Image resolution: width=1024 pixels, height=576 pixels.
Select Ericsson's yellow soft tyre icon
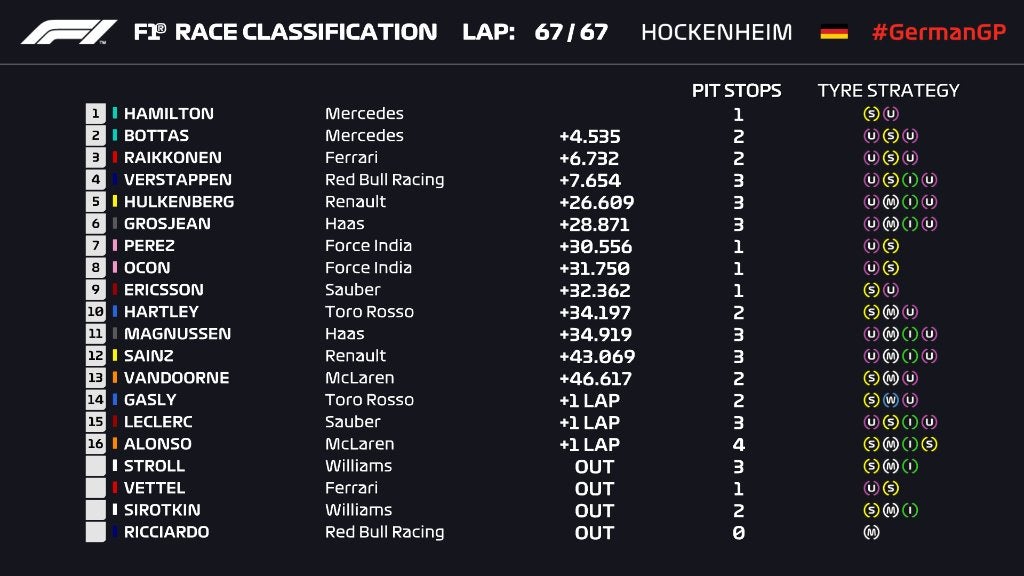point(870,290)
